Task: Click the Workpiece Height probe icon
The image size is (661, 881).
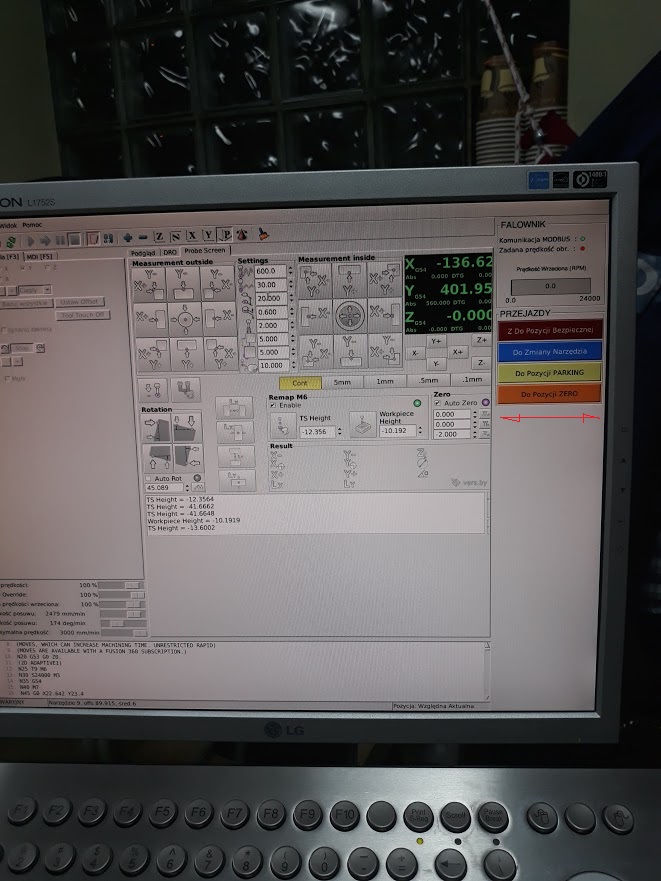Action: click(x=363, y=424)
